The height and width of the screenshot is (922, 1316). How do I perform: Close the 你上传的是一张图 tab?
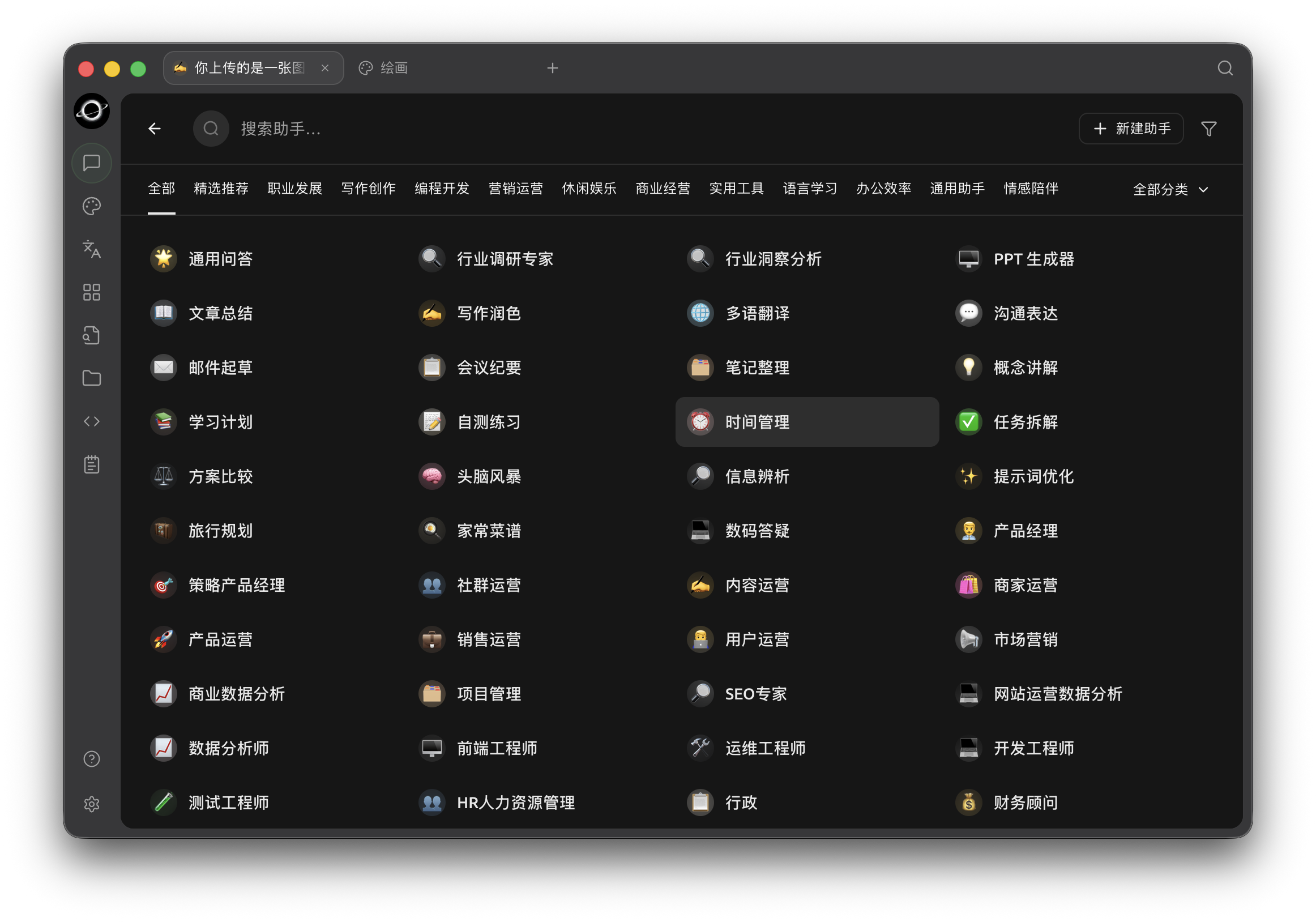click(325, 68)
